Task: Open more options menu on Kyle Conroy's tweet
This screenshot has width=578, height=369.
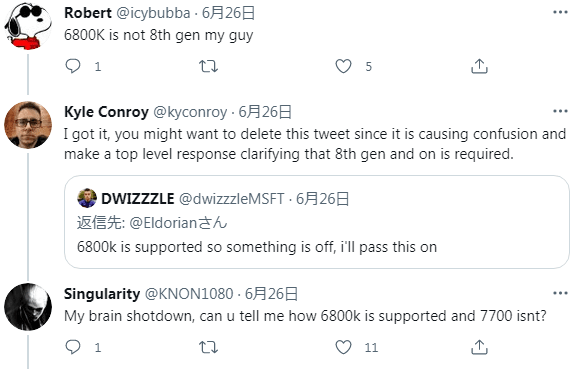Action: click(560, 111)
